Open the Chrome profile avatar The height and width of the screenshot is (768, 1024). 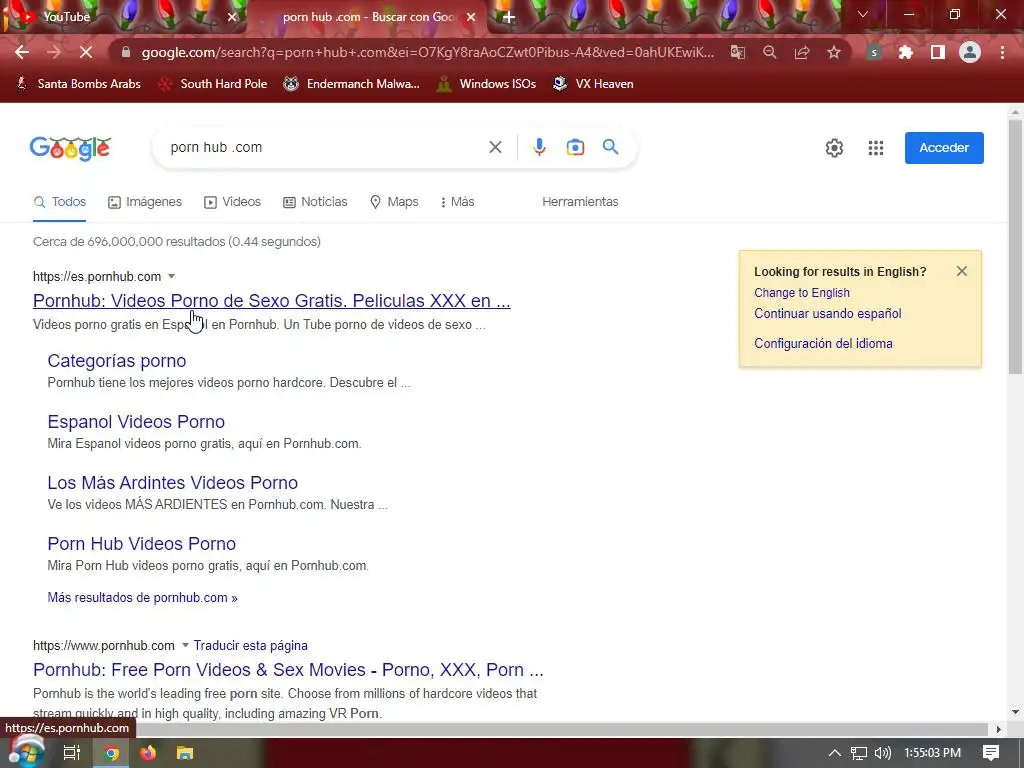tap(970, 52)
